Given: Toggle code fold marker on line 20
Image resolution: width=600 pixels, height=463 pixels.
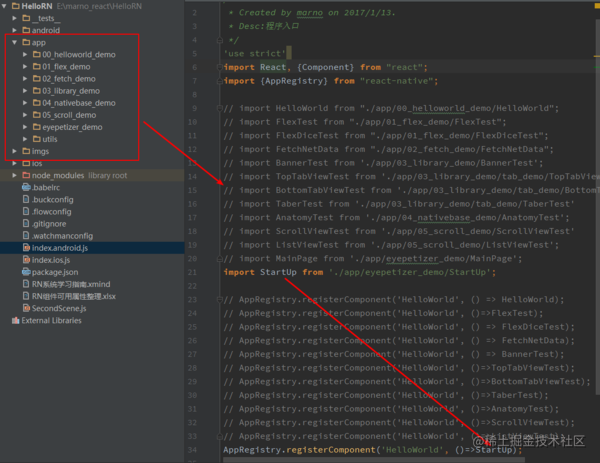Looking at the screenshot, I should (x=220, y=259).
